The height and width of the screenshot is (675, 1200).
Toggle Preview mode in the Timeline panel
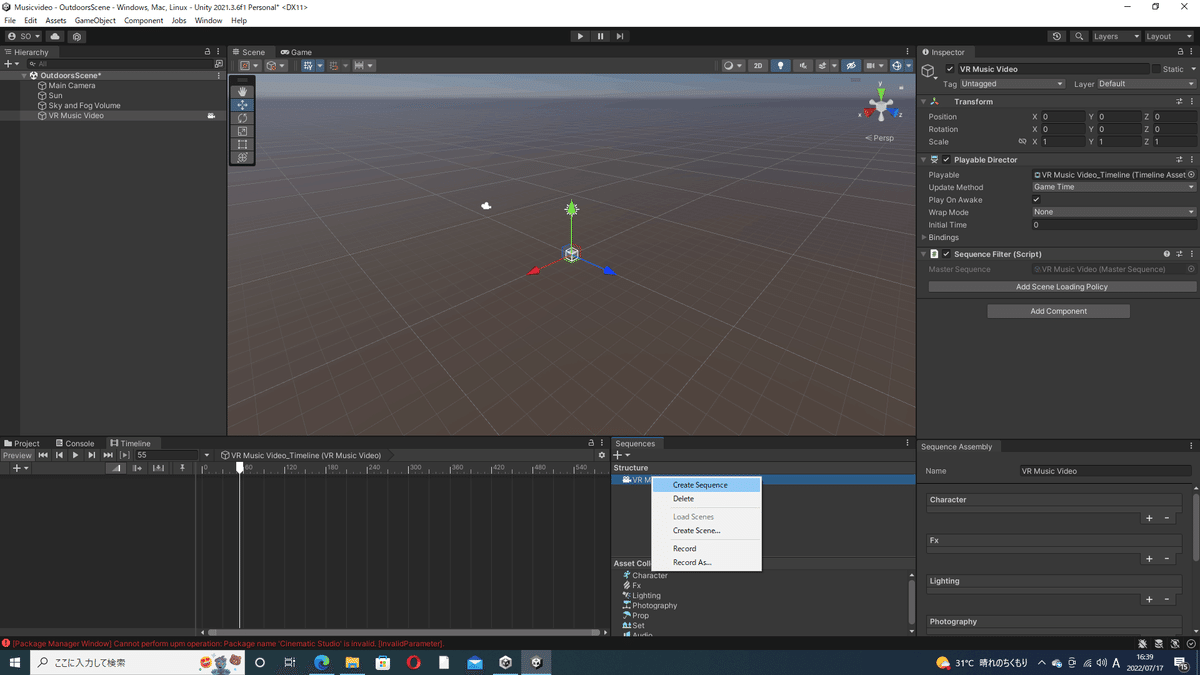(x=17, y=454)
